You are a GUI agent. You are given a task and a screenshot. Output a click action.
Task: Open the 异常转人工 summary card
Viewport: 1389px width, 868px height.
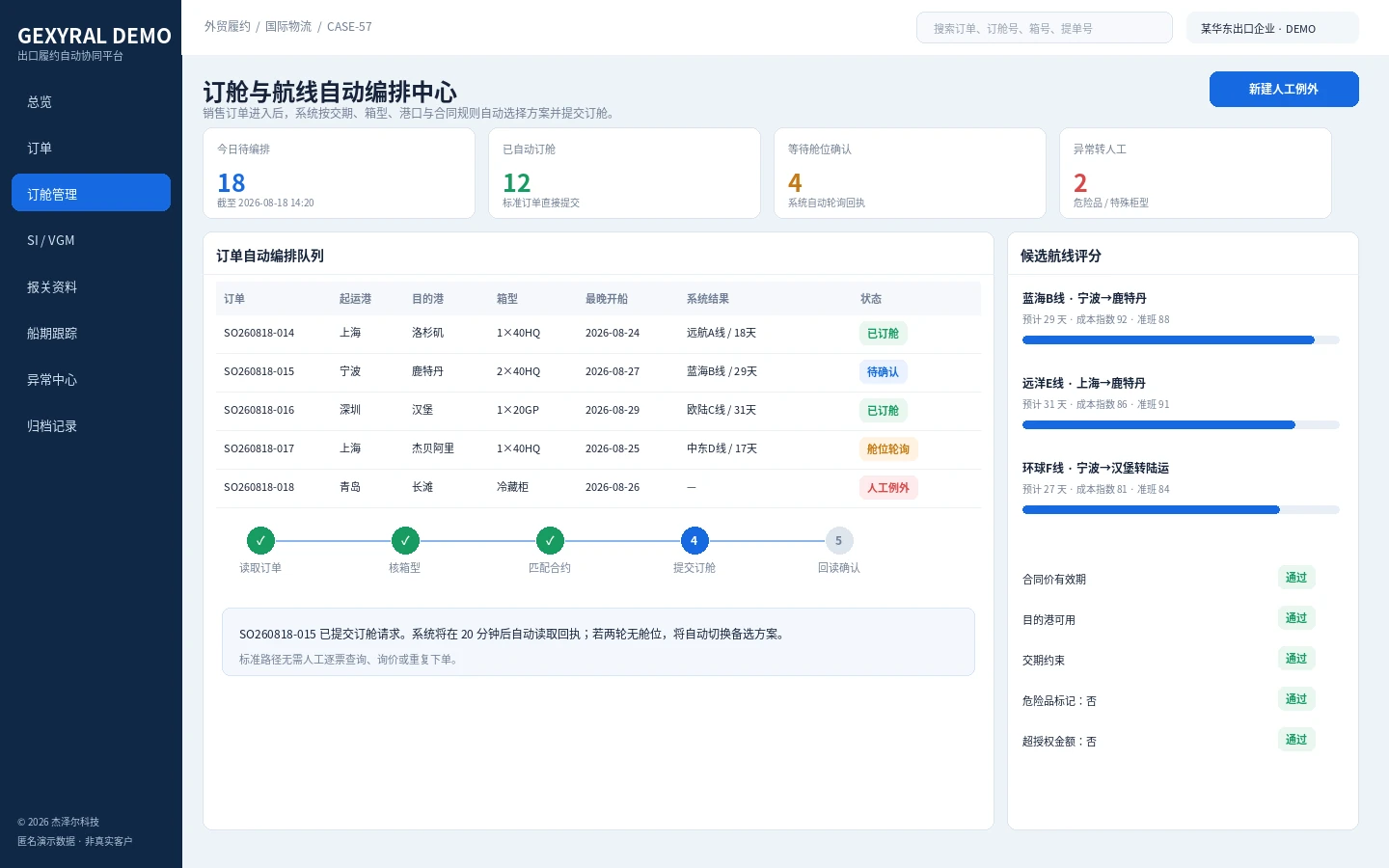point(1195,174)
